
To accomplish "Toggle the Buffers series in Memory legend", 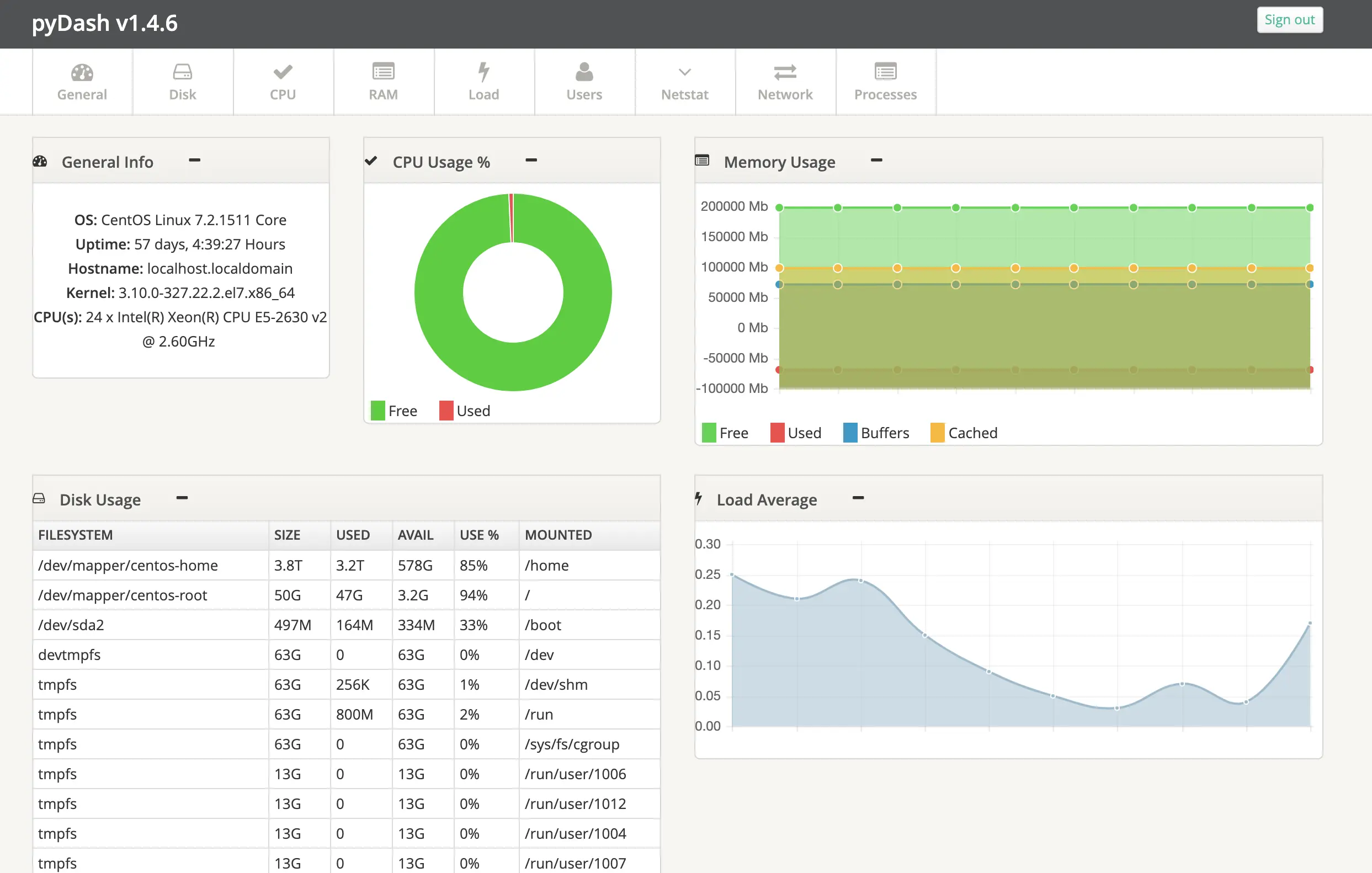I will click(876, 433).
